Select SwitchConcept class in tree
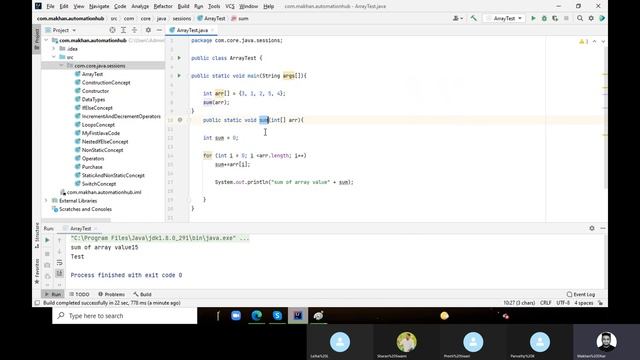Screen dimensions: 640x360 click(99, 184)
